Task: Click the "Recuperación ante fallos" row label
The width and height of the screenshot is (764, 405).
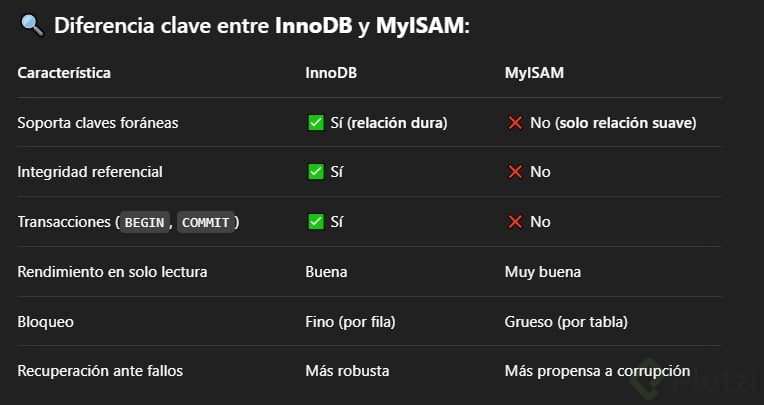Action: click(x=100, y=371)
